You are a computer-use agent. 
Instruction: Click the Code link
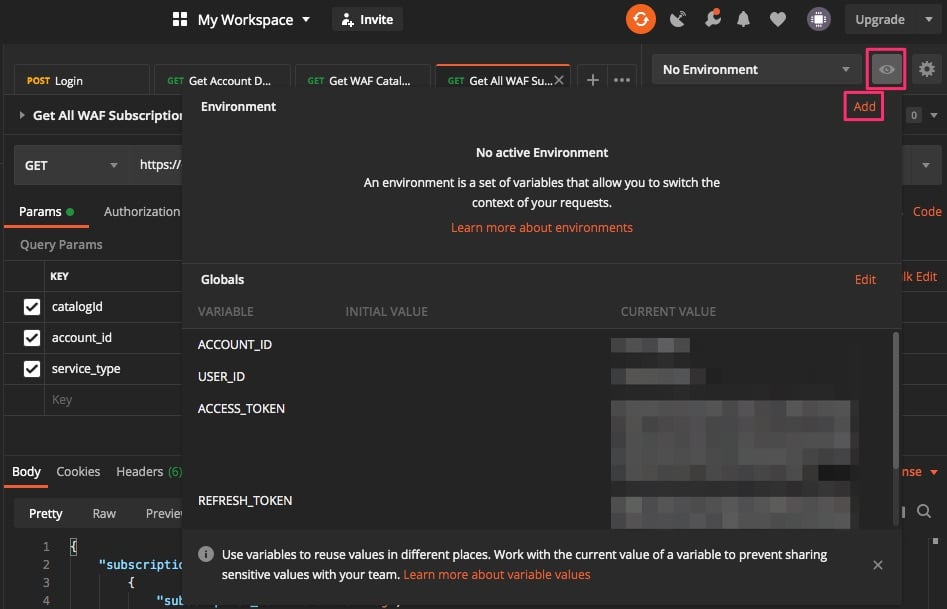(x=926, y=211)
